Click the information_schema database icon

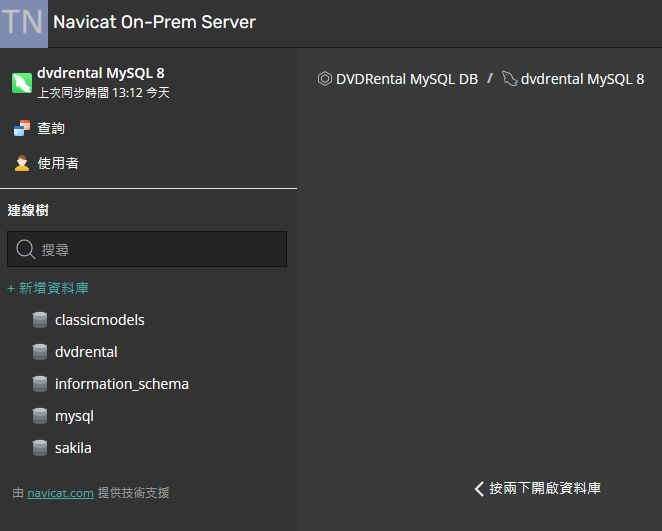pyautogui.click(x=40, y=384)
